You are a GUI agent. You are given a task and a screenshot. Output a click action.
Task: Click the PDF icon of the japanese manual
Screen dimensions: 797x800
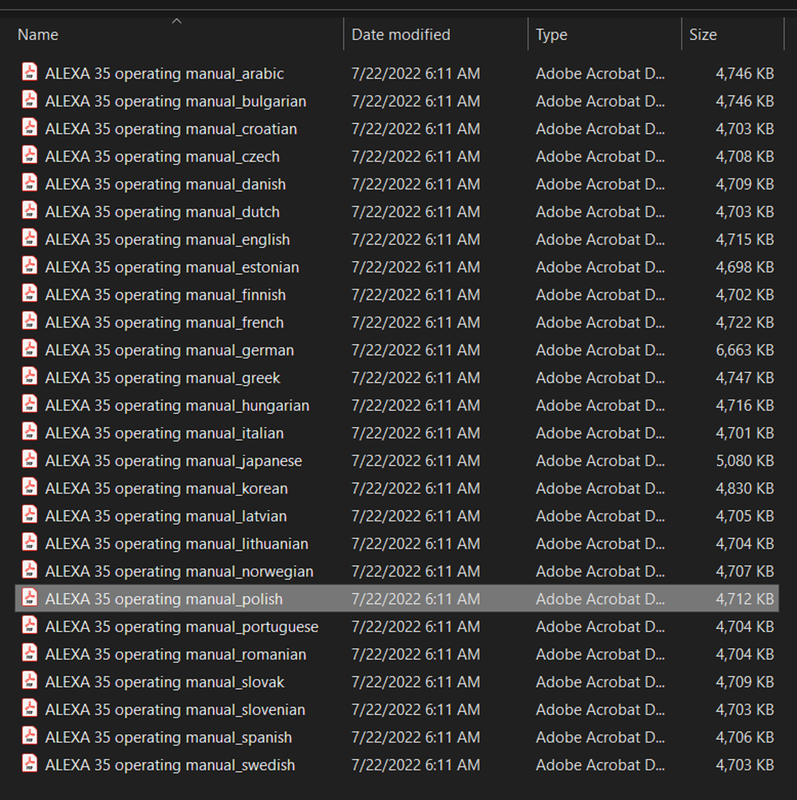point(30,459)
